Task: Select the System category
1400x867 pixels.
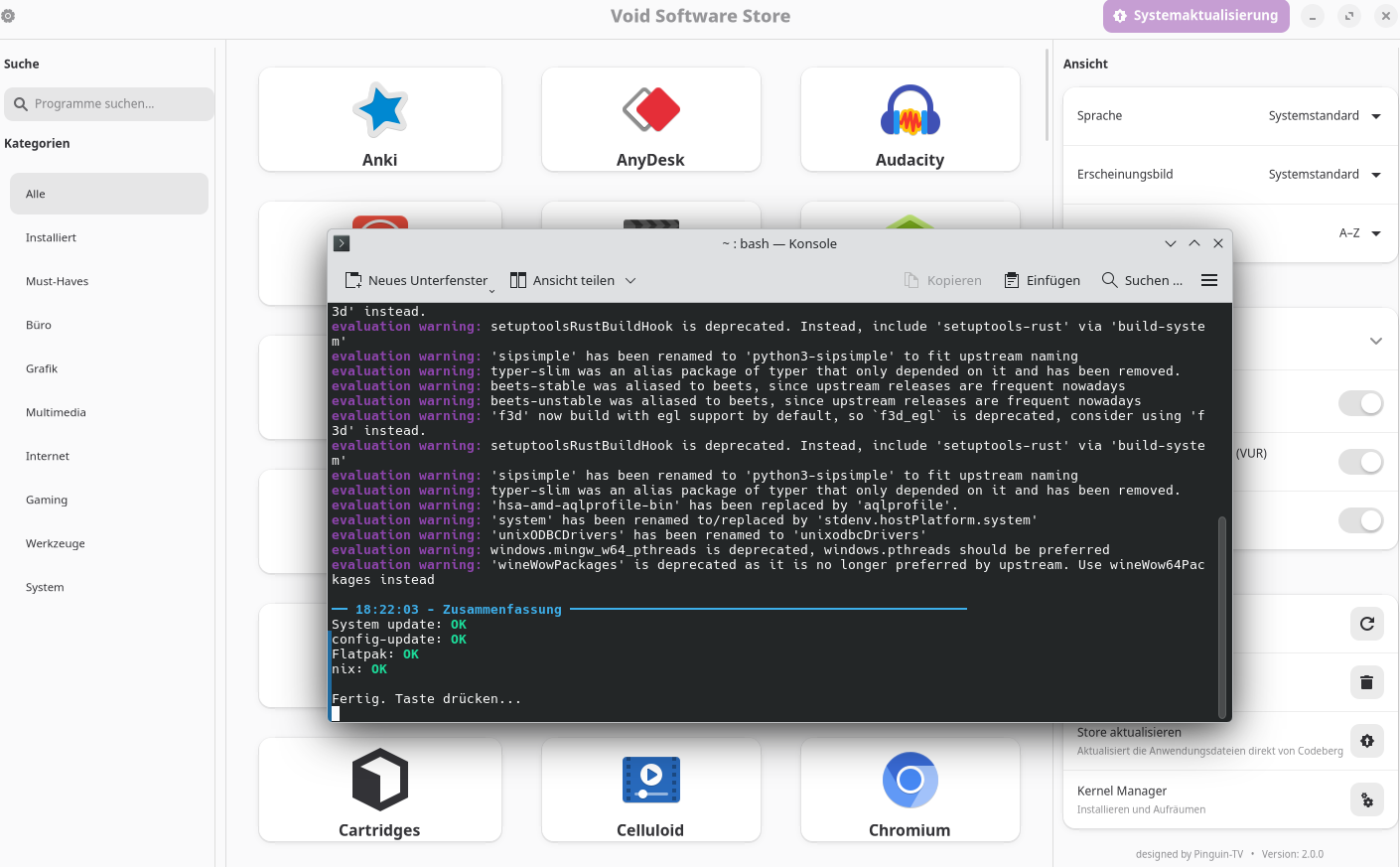Action: 109,587
